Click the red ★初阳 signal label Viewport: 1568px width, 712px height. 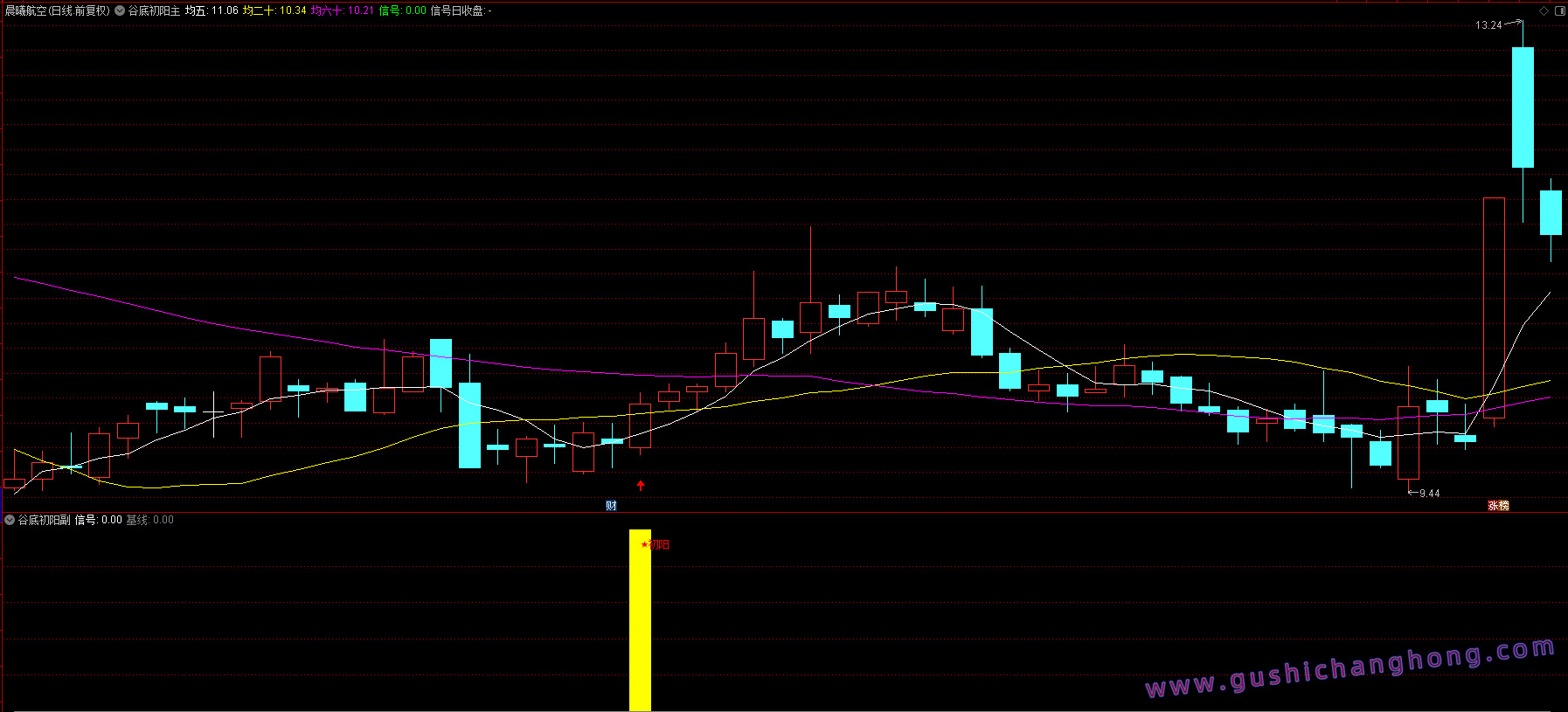(x=656, y=545)
